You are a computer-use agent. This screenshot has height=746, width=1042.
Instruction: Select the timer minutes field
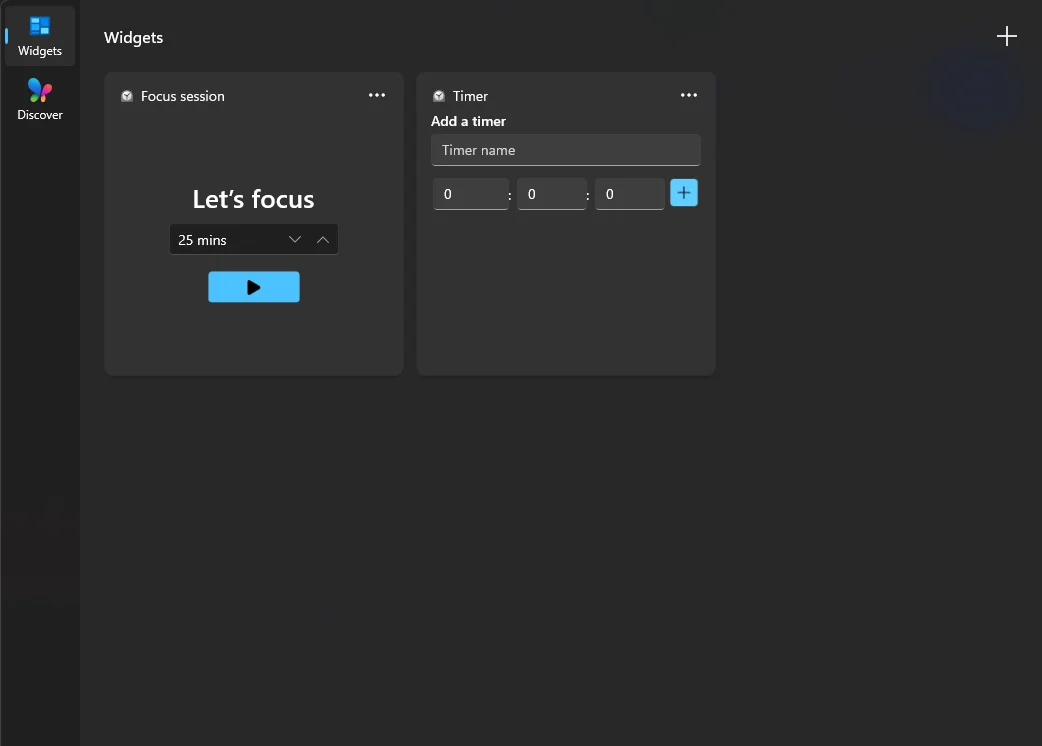(x=552, y=194)
